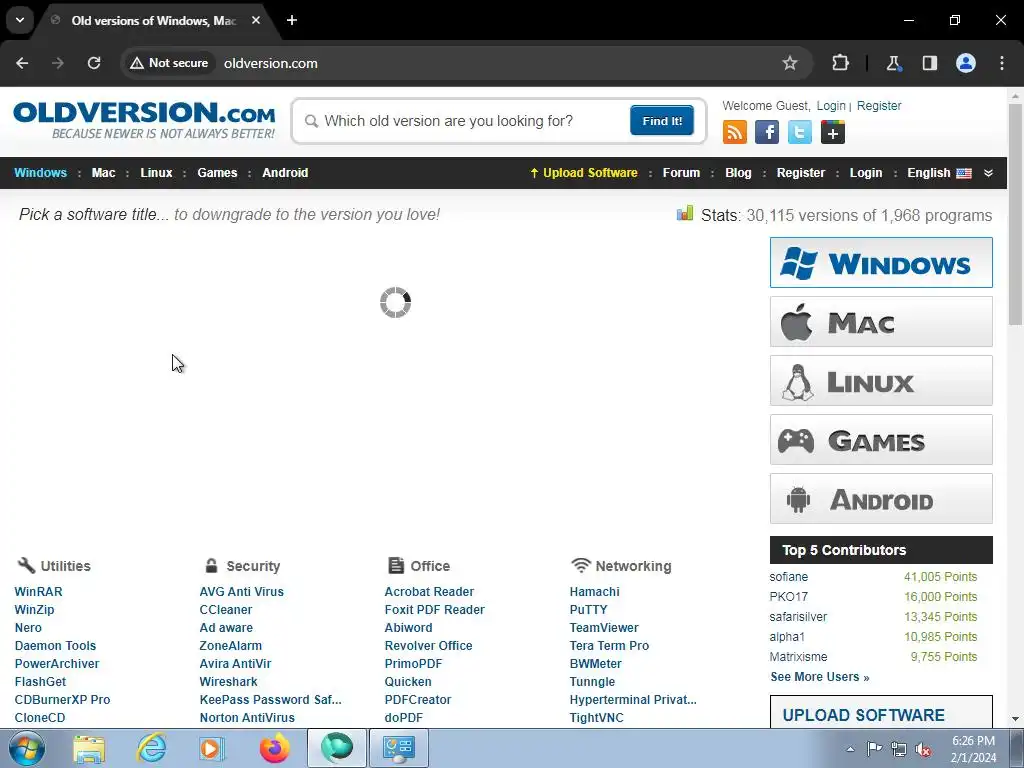Open the PuTTY link

[588, 610]
